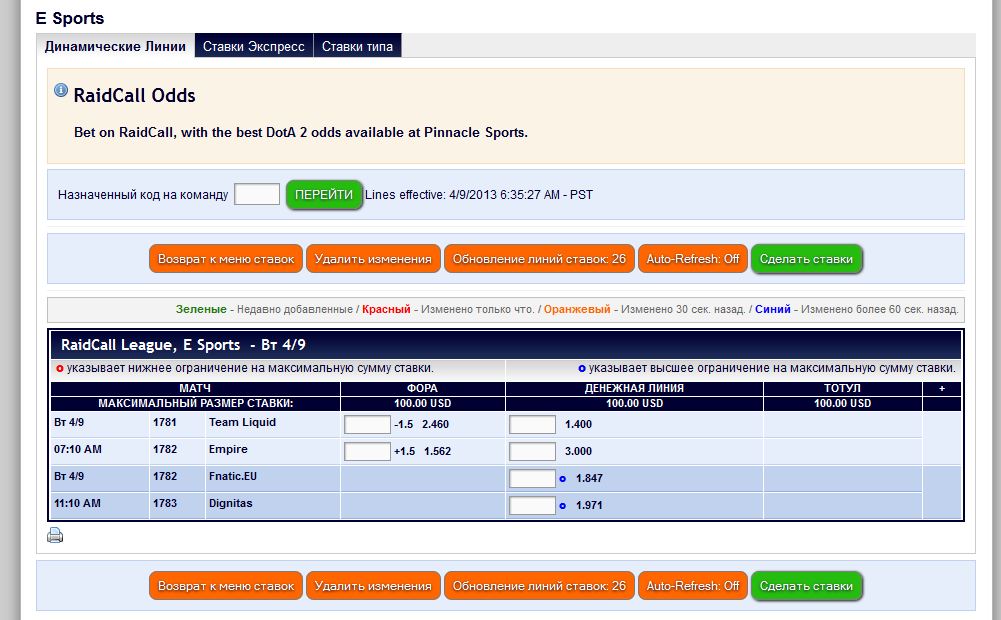This screenshot has width=1001, height=620.
Task: Open the Динамические Линии tab
Action: 115,46
